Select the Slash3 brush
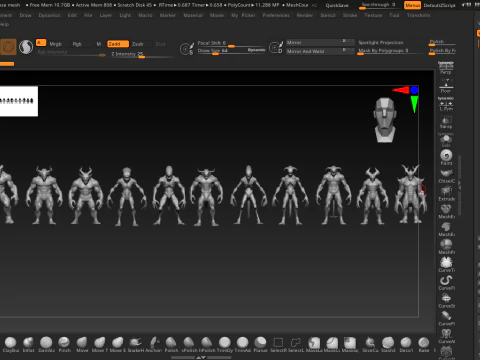This screenshot has height=360, width=480. [388, 343]
